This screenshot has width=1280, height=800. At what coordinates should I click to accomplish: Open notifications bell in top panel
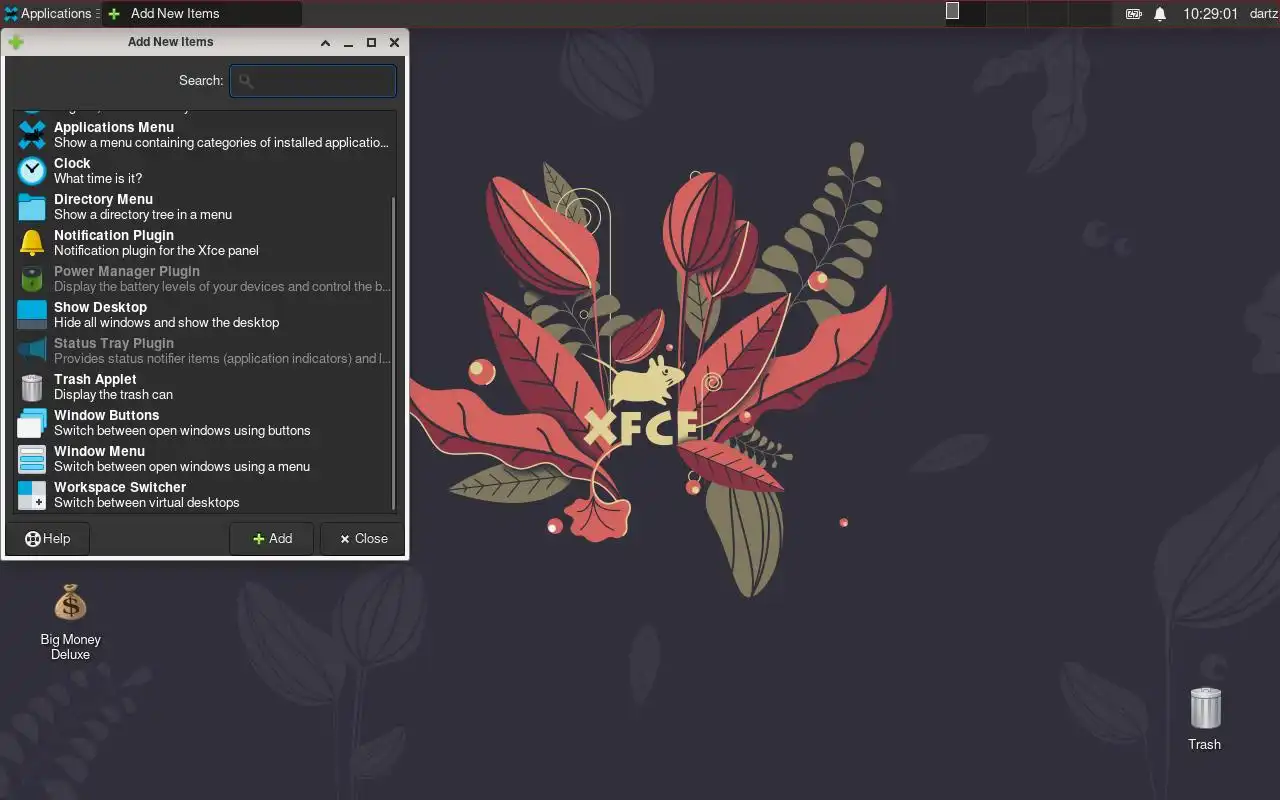click(x=1160, y=14)
